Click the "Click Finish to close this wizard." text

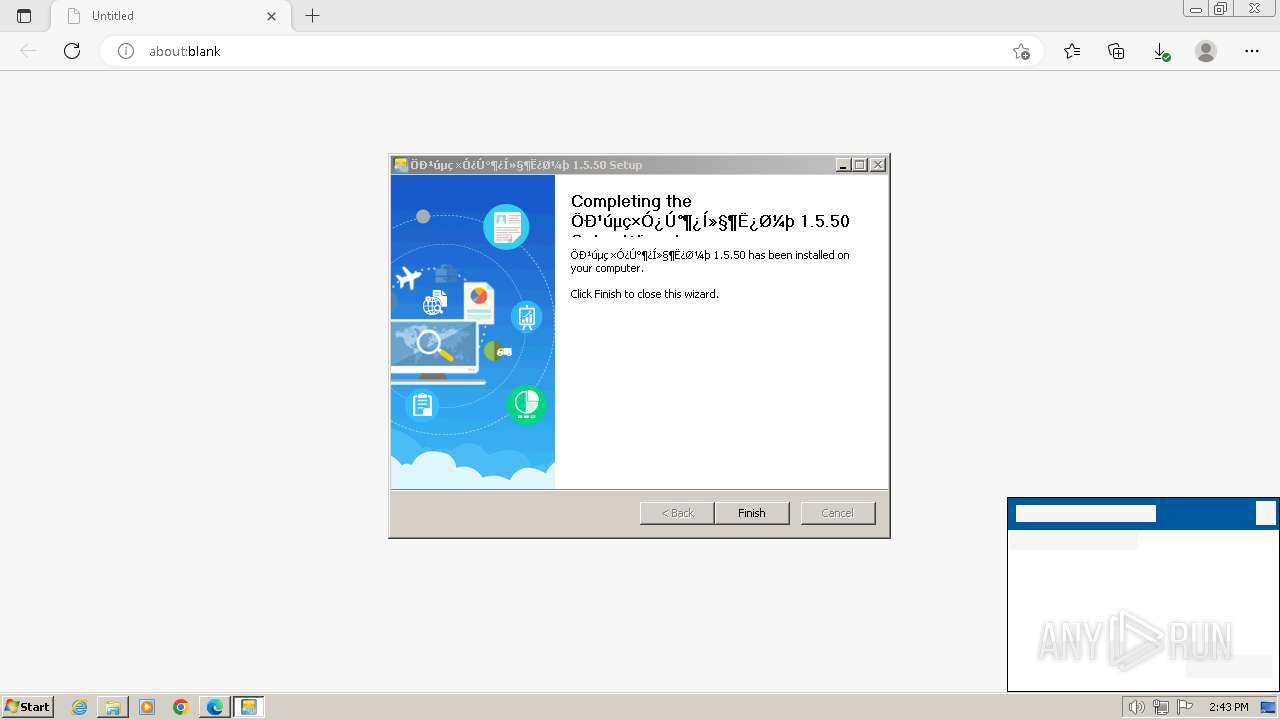[x=644, y=294]
